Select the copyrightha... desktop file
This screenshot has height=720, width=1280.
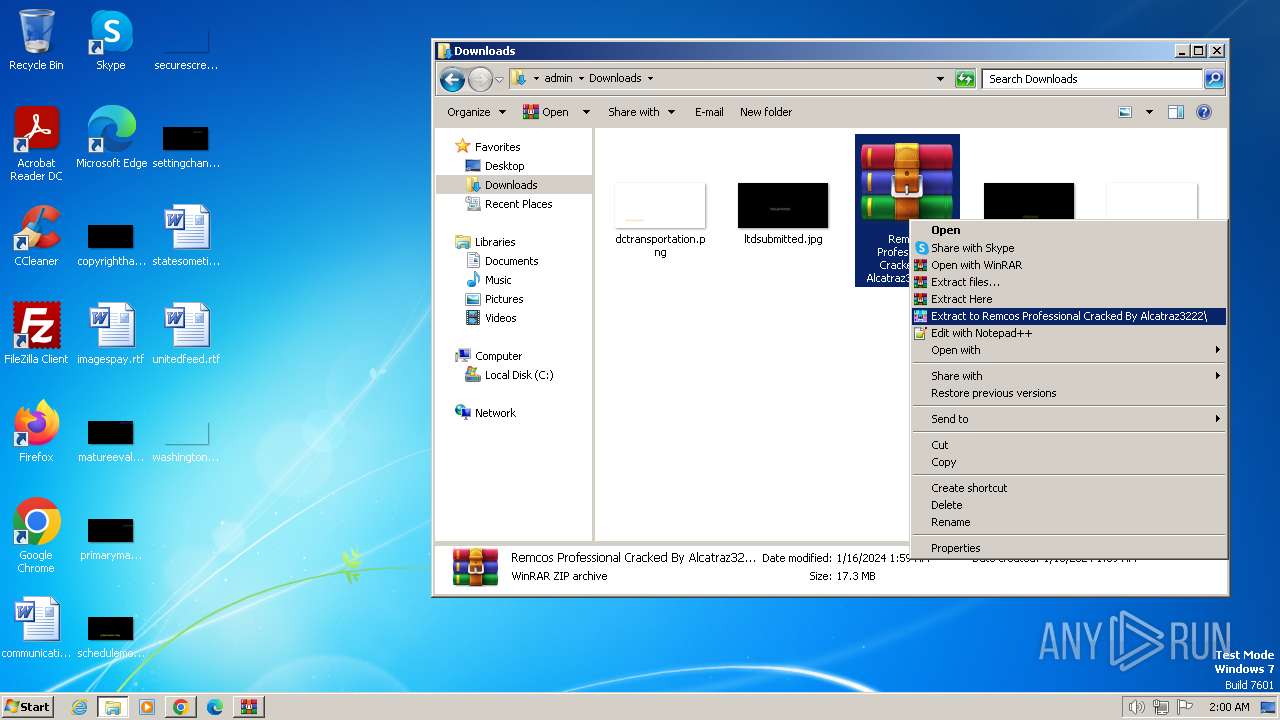point(111,243)
